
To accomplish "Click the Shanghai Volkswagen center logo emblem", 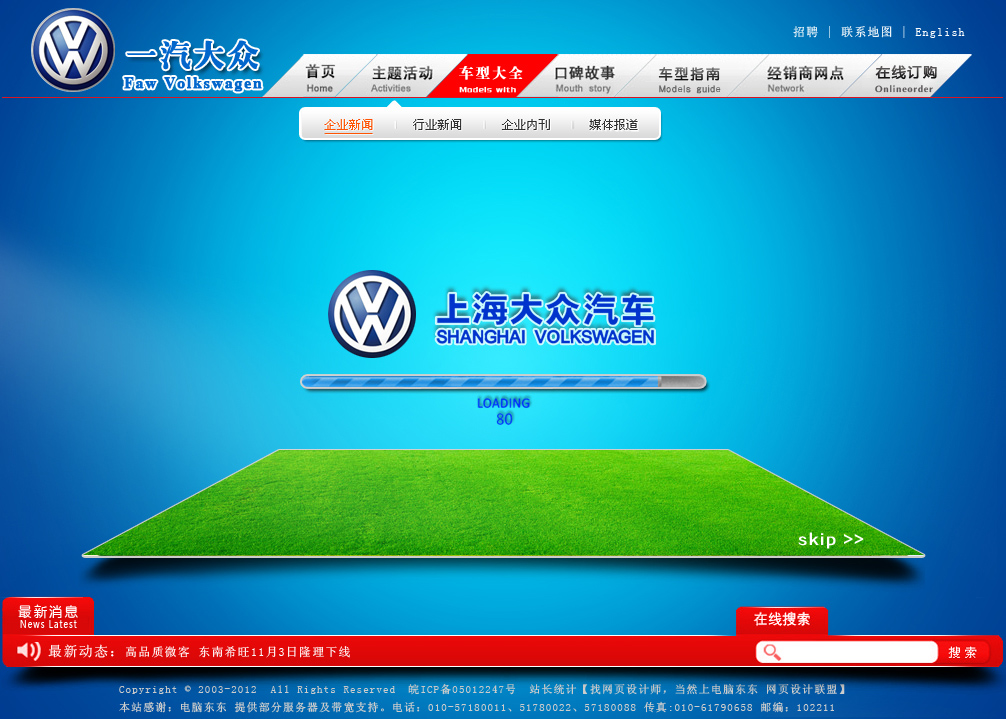I will [x=372, y=314].
